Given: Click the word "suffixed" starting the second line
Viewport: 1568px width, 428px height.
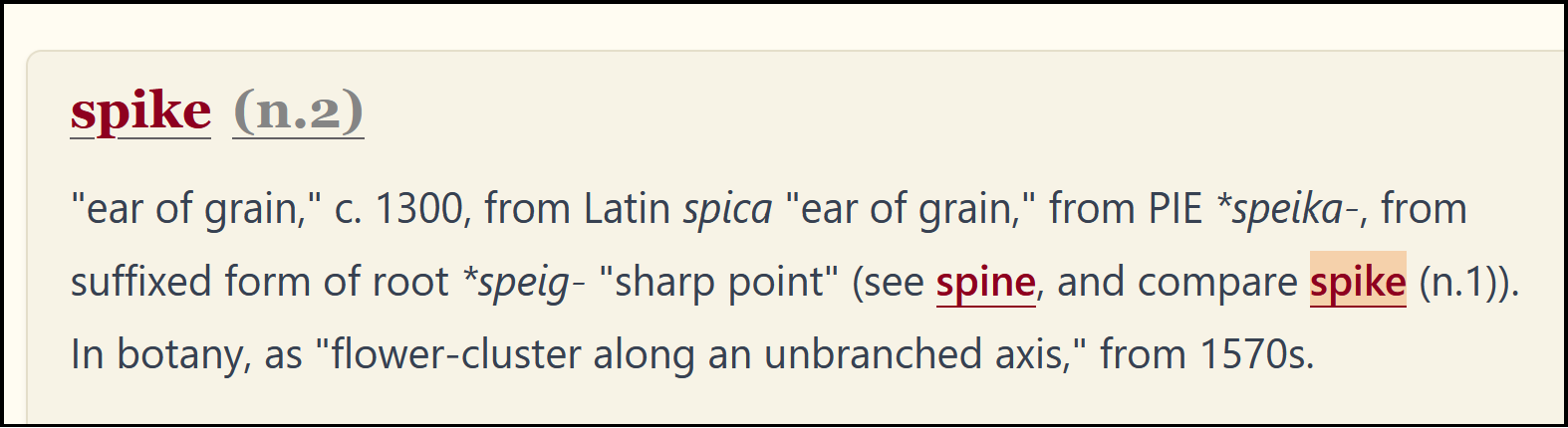Looking at the screenshot, I should click(140, 283).
